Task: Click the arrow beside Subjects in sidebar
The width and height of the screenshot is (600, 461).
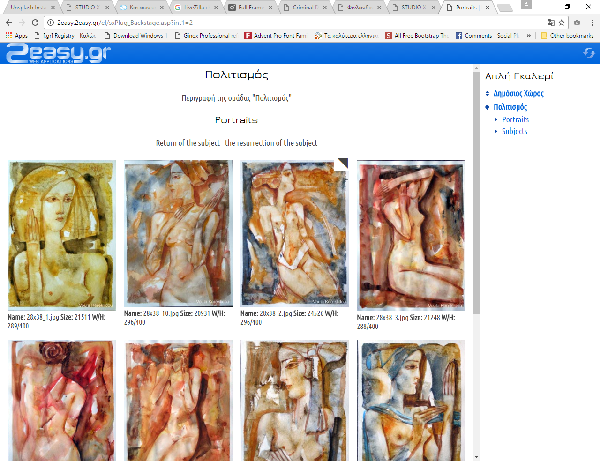Action: pos(496,131)
